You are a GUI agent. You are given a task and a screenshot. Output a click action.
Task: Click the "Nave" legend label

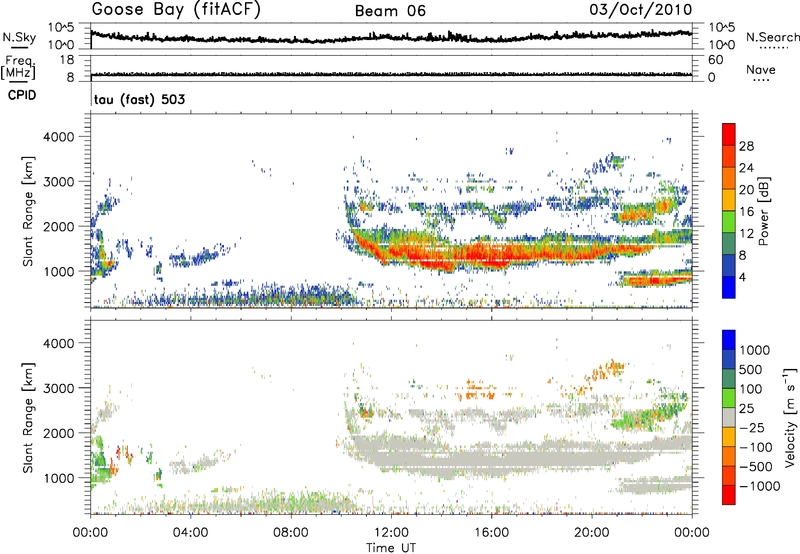[761, 69]
